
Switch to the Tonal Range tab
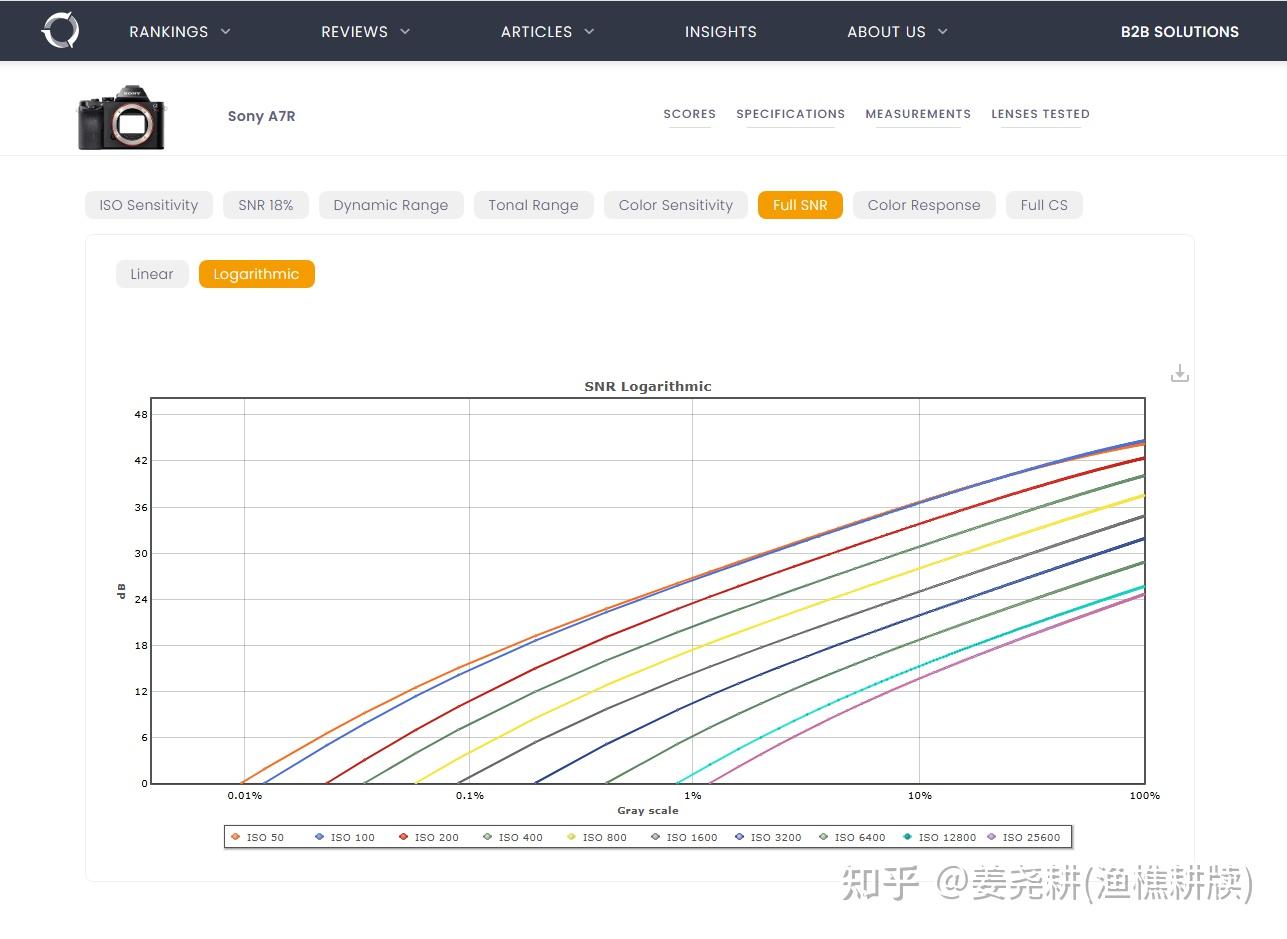[x=533, y=205]
